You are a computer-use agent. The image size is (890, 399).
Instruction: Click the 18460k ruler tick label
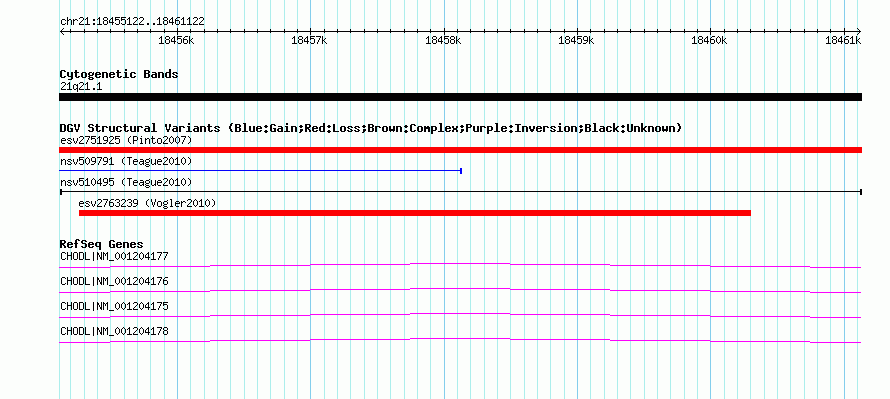point(710,40)
